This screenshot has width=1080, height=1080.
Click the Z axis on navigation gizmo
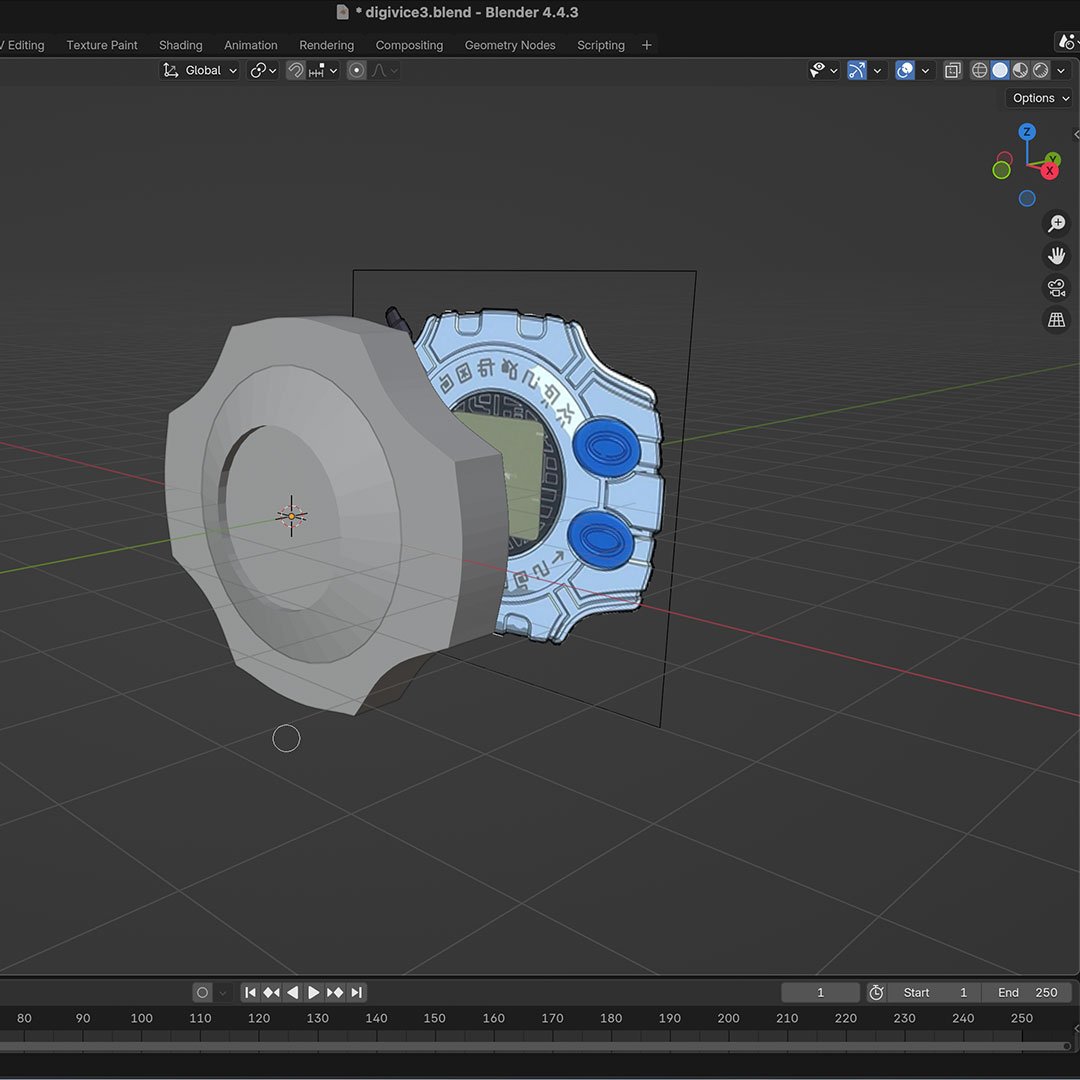pos(1027,132)
